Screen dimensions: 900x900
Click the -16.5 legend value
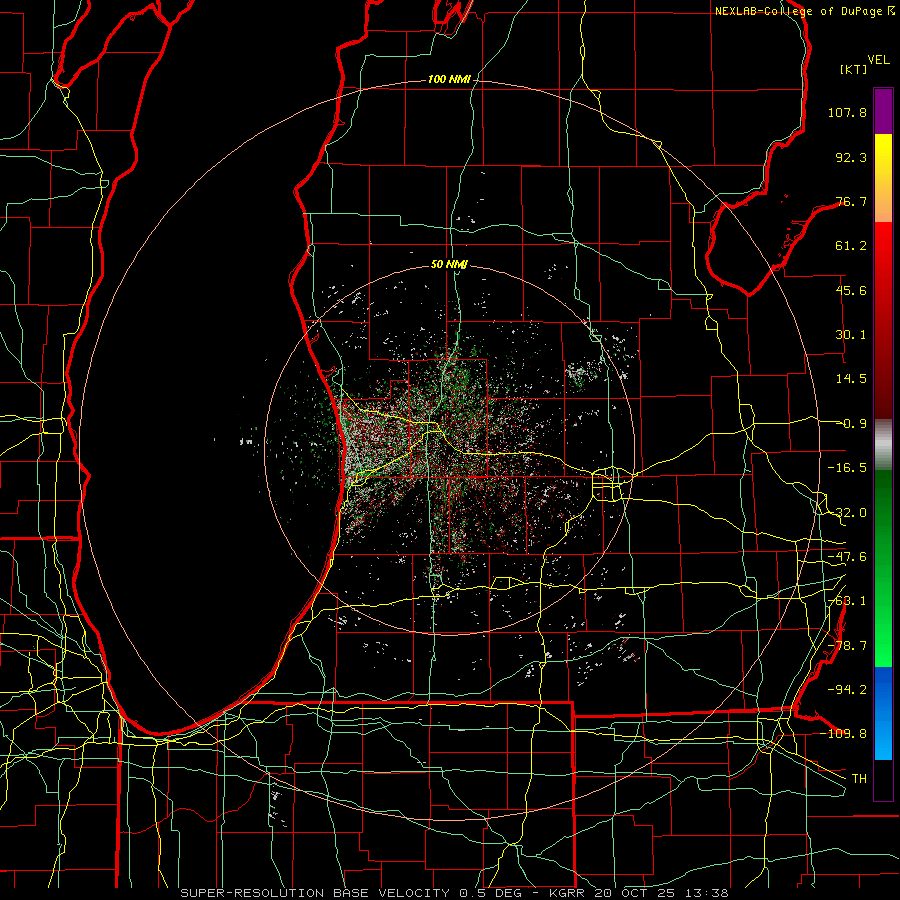click(847, 468)
